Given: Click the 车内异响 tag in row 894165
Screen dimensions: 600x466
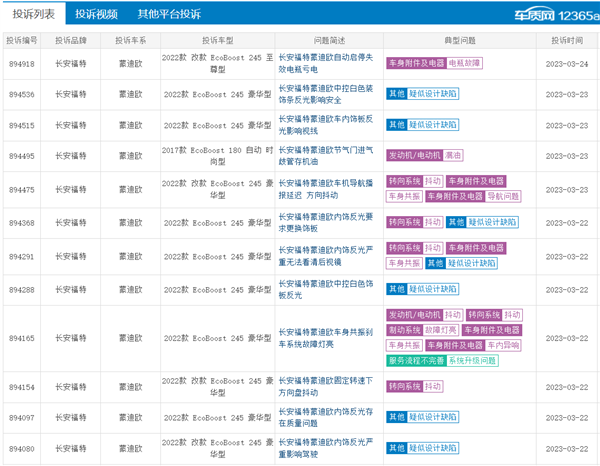Looking at the screenshot, I should pyautogui.click(x=503, y=345).
